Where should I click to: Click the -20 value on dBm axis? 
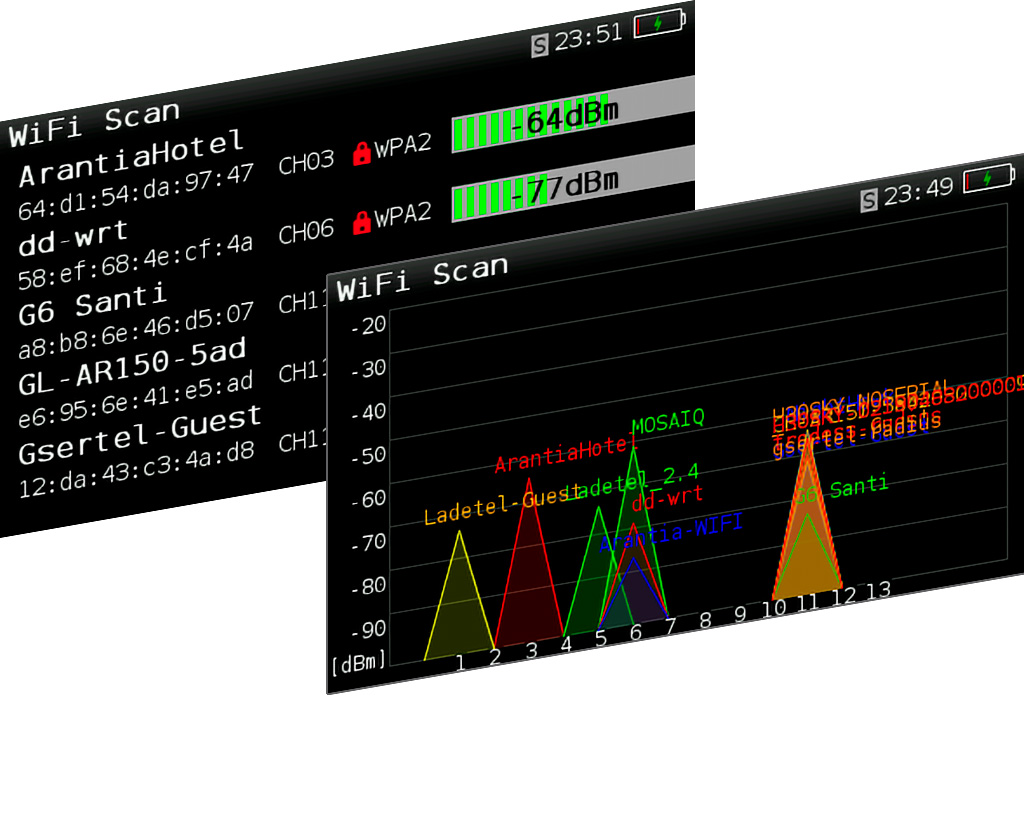pyautogui.click(x=369, y=325)
